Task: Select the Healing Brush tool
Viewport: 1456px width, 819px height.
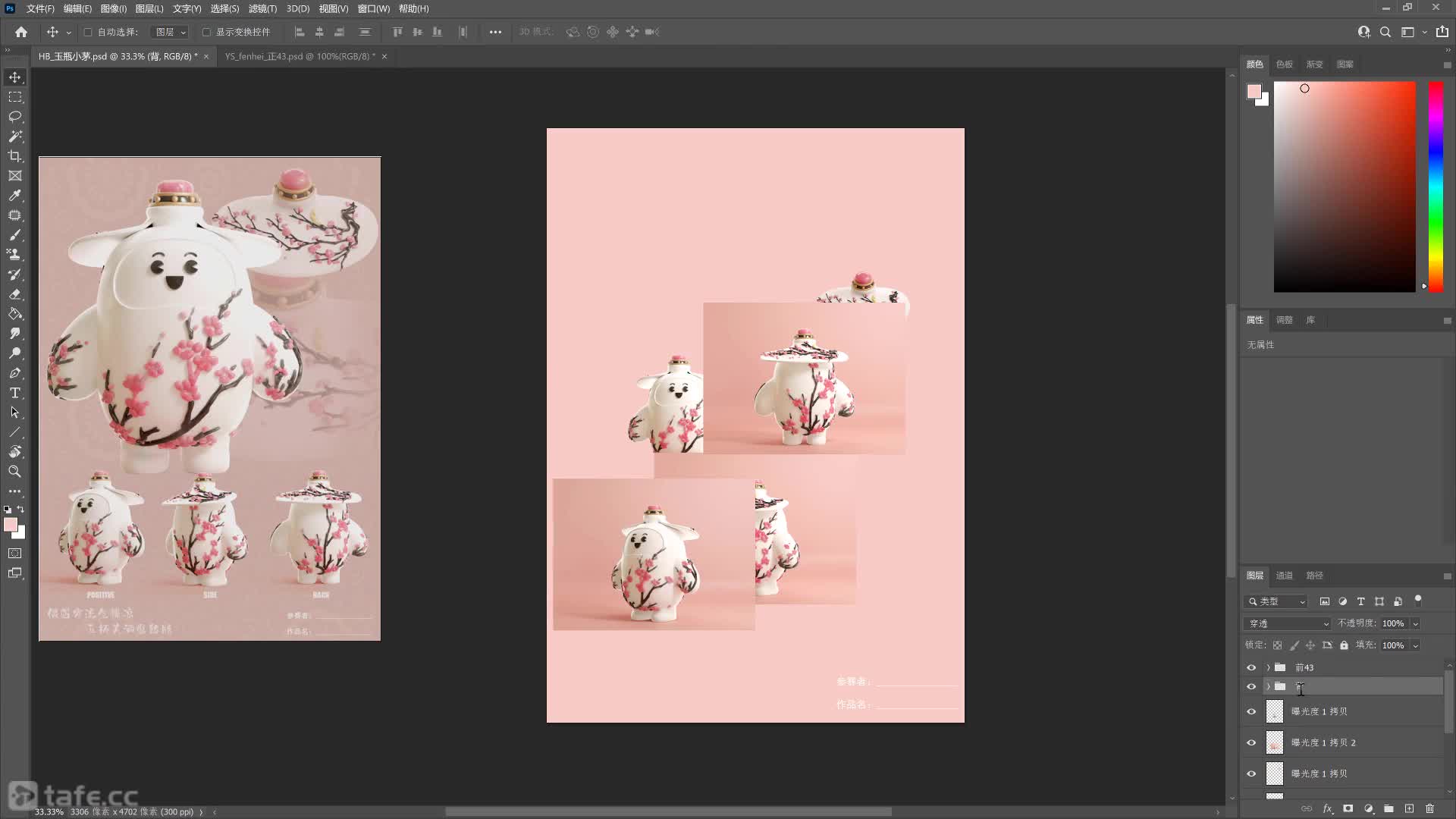Action: tap(15, 215)
